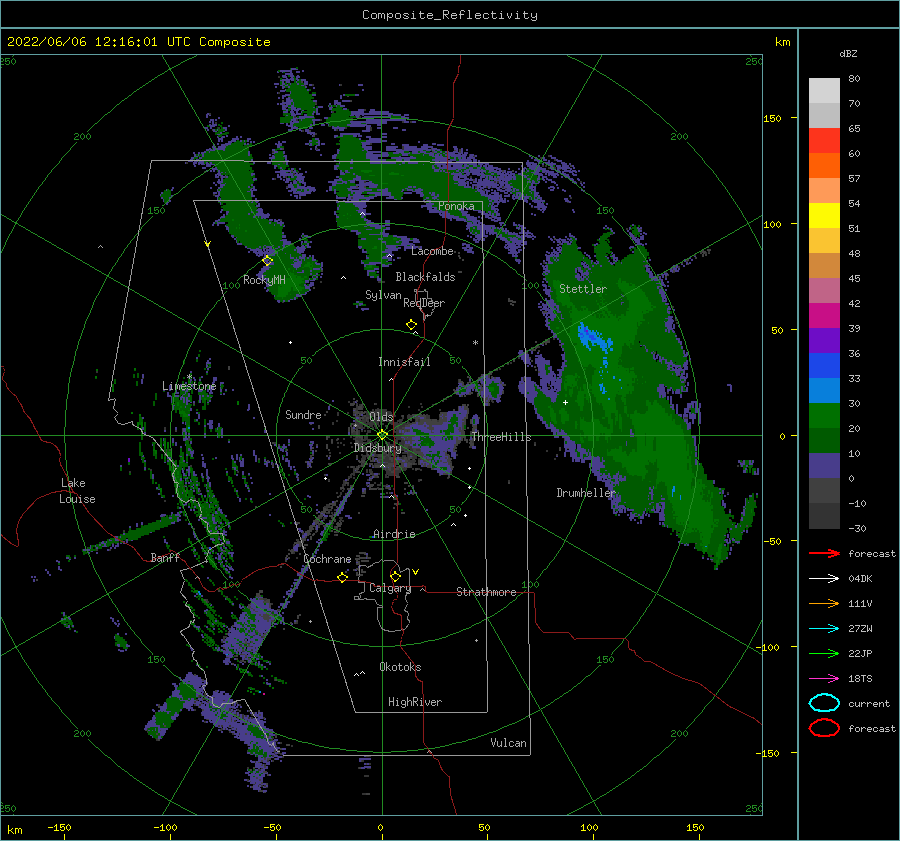The image size is (900, 841).
Task: Click the Calgary city label
Action: click(390, 588)
